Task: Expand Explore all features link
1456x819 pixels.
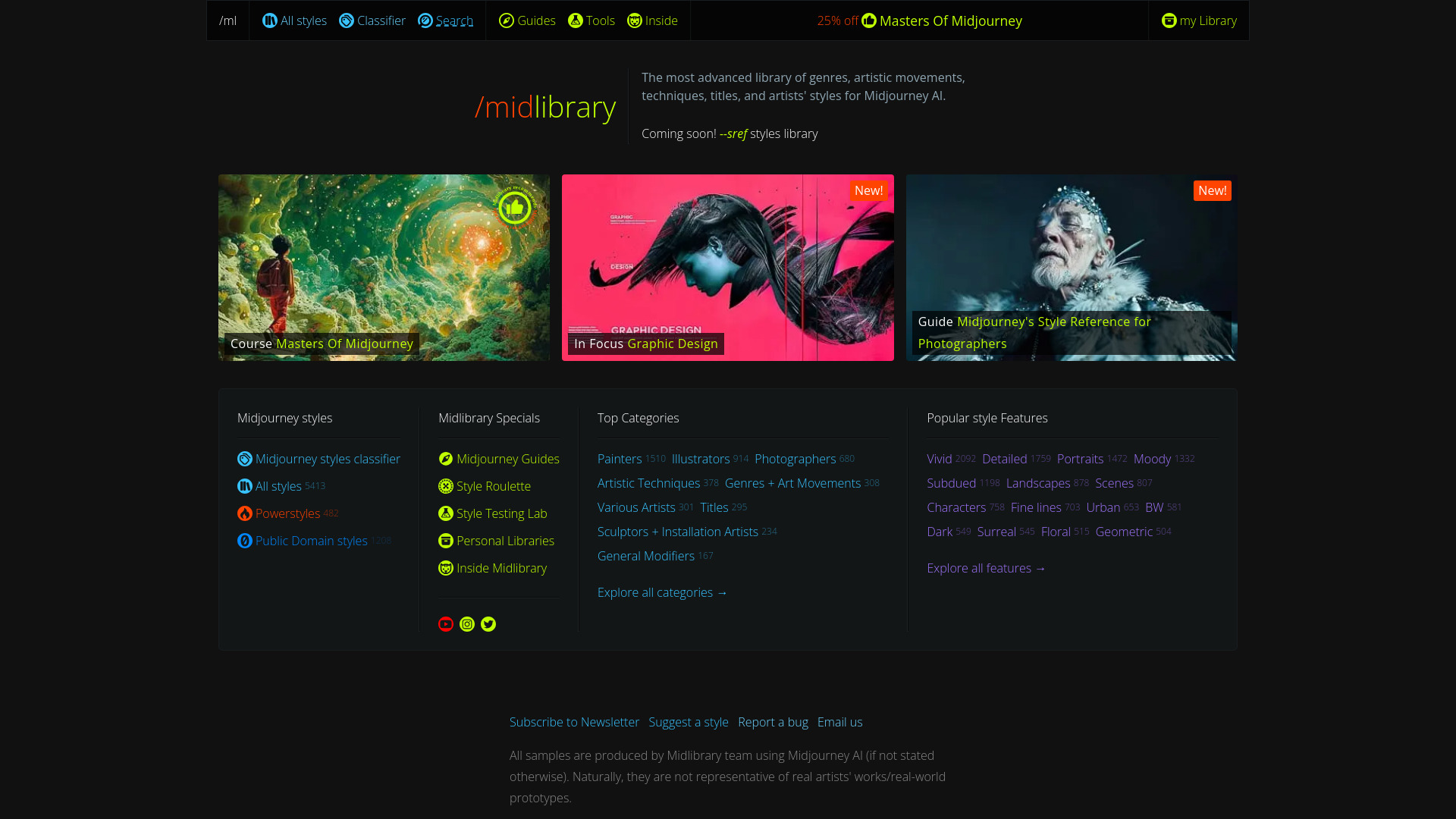Action: coord(986,568)
